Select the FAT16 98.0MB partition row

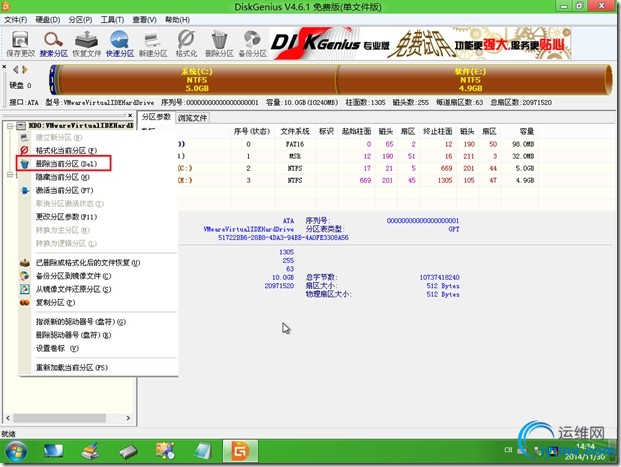357,144
